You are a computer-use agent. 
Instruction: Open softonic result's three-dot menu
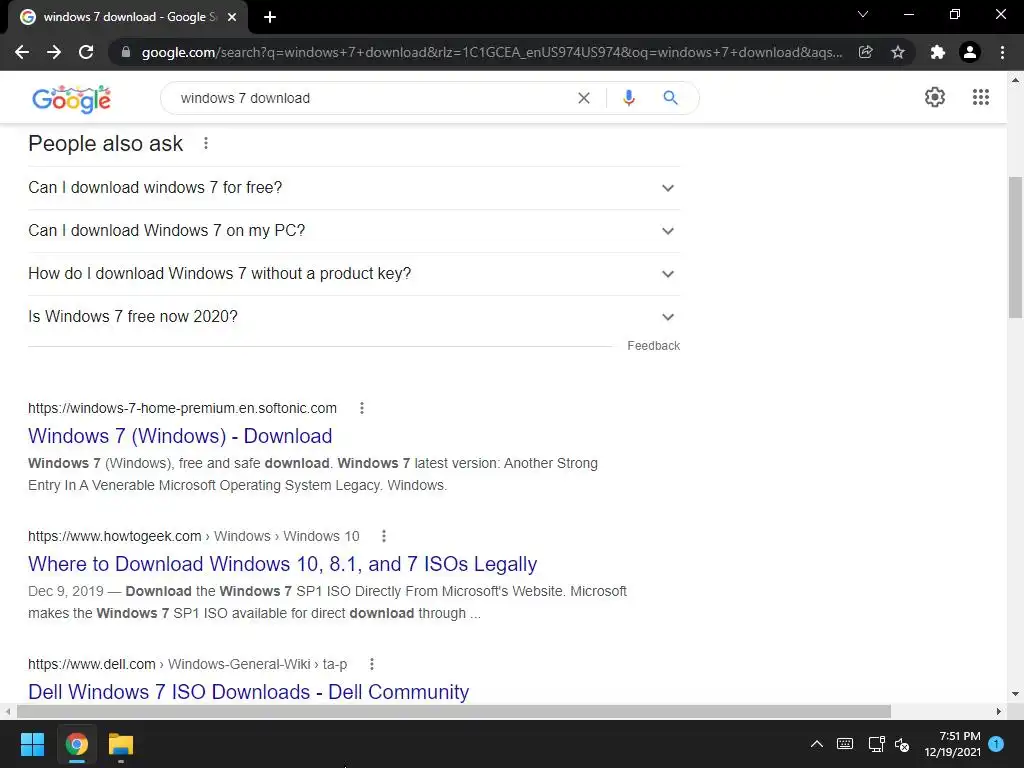point(362,408)
